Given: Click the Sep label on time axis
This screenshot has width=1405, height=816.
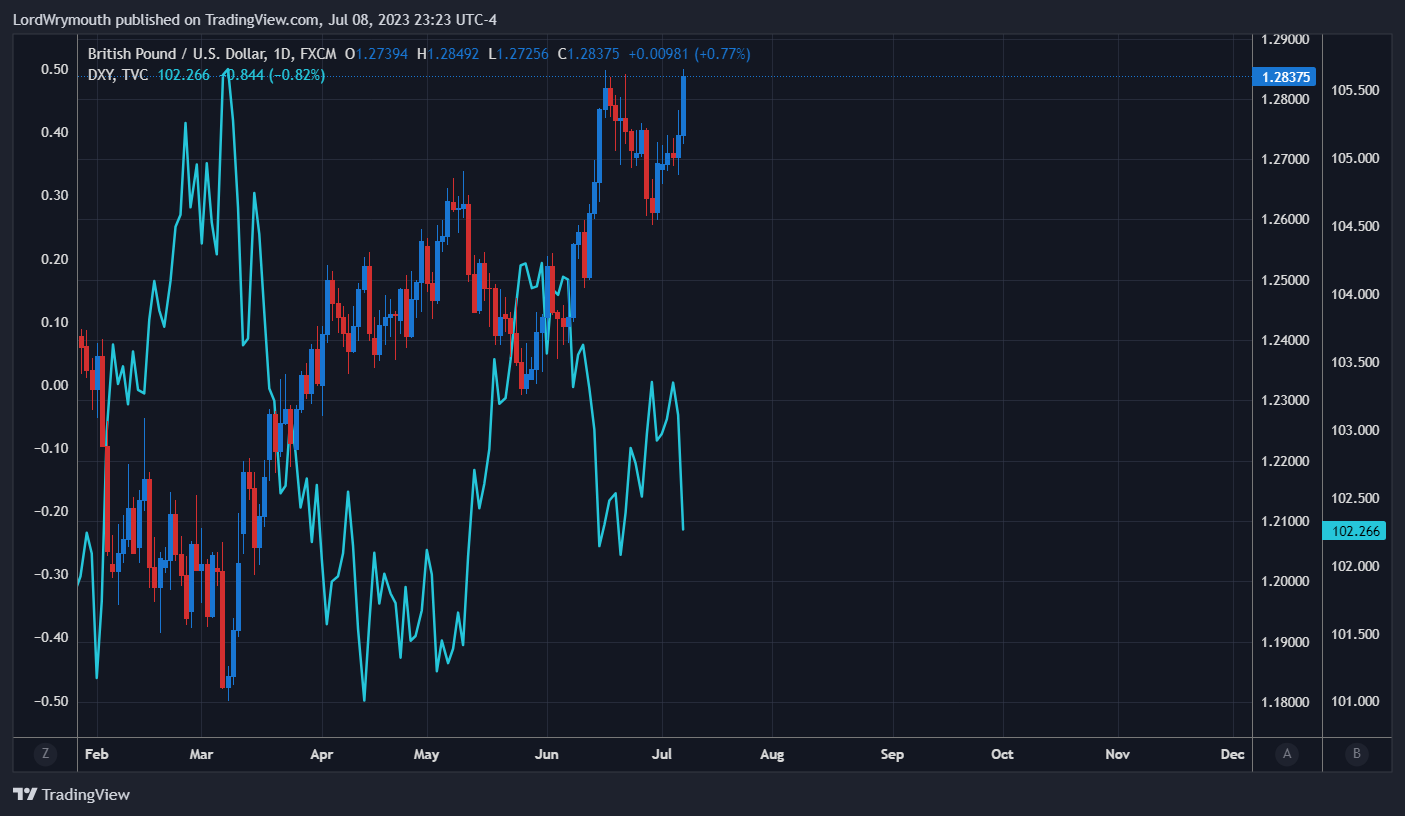Looking at the screenshot, I should coord(892,754).
